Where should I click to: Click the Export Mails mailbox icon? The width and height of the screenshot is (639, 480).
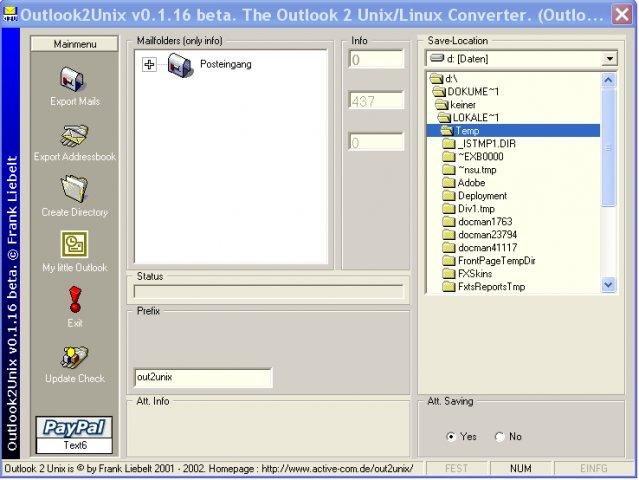pos(74,79)
